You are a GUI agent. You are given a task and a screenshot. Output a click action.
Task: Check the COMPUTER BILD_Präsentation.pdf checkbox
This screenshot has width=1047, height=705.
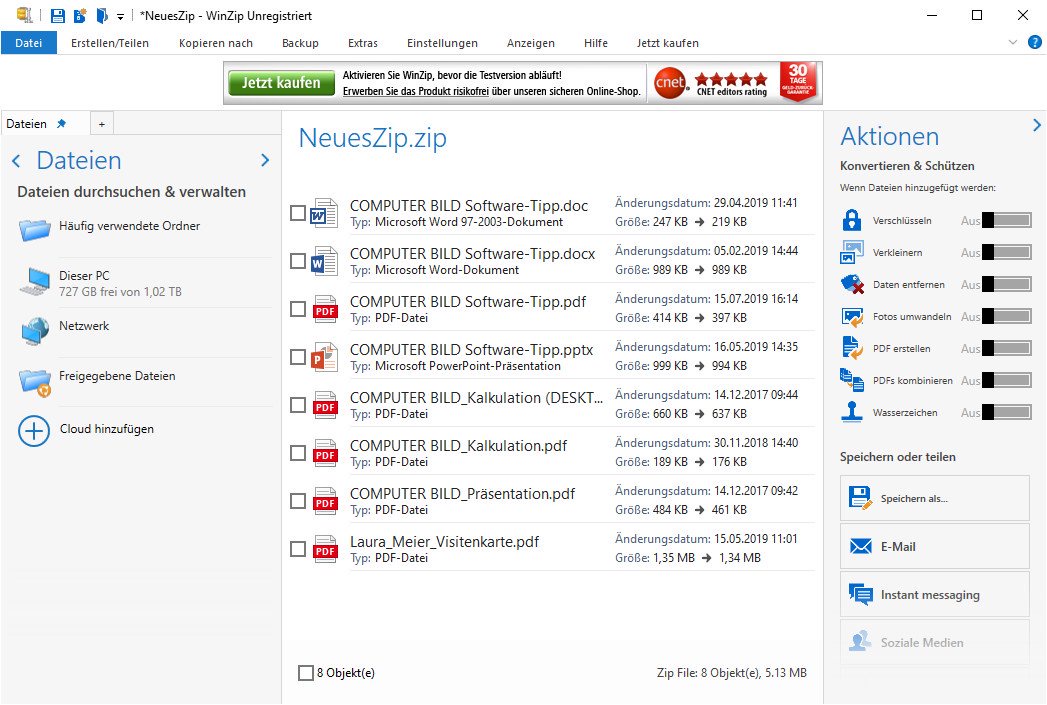point(298,501)
